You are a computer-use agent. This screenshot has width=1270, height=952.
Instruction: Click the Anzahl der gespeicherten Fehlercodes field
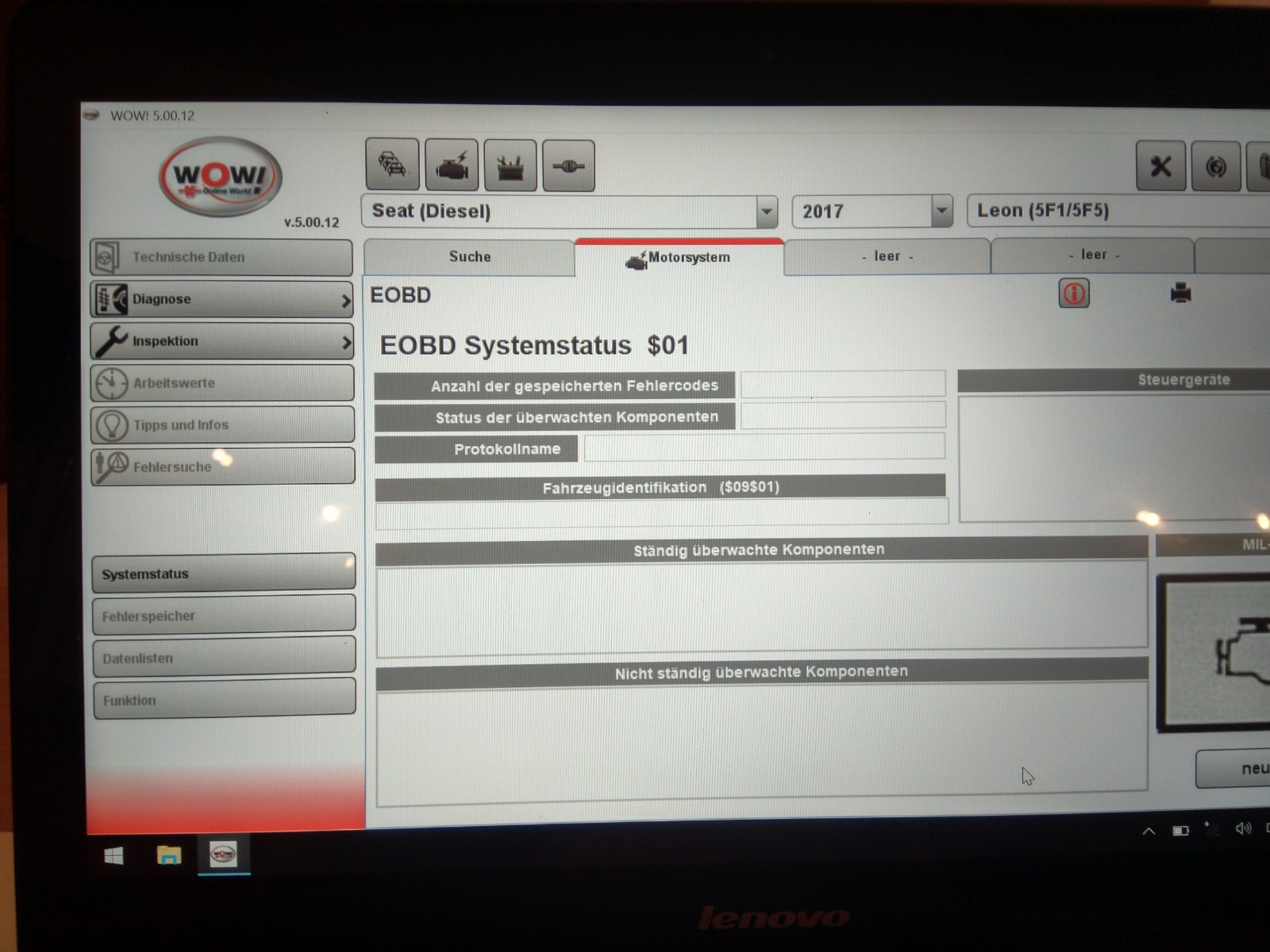[843, 384]
